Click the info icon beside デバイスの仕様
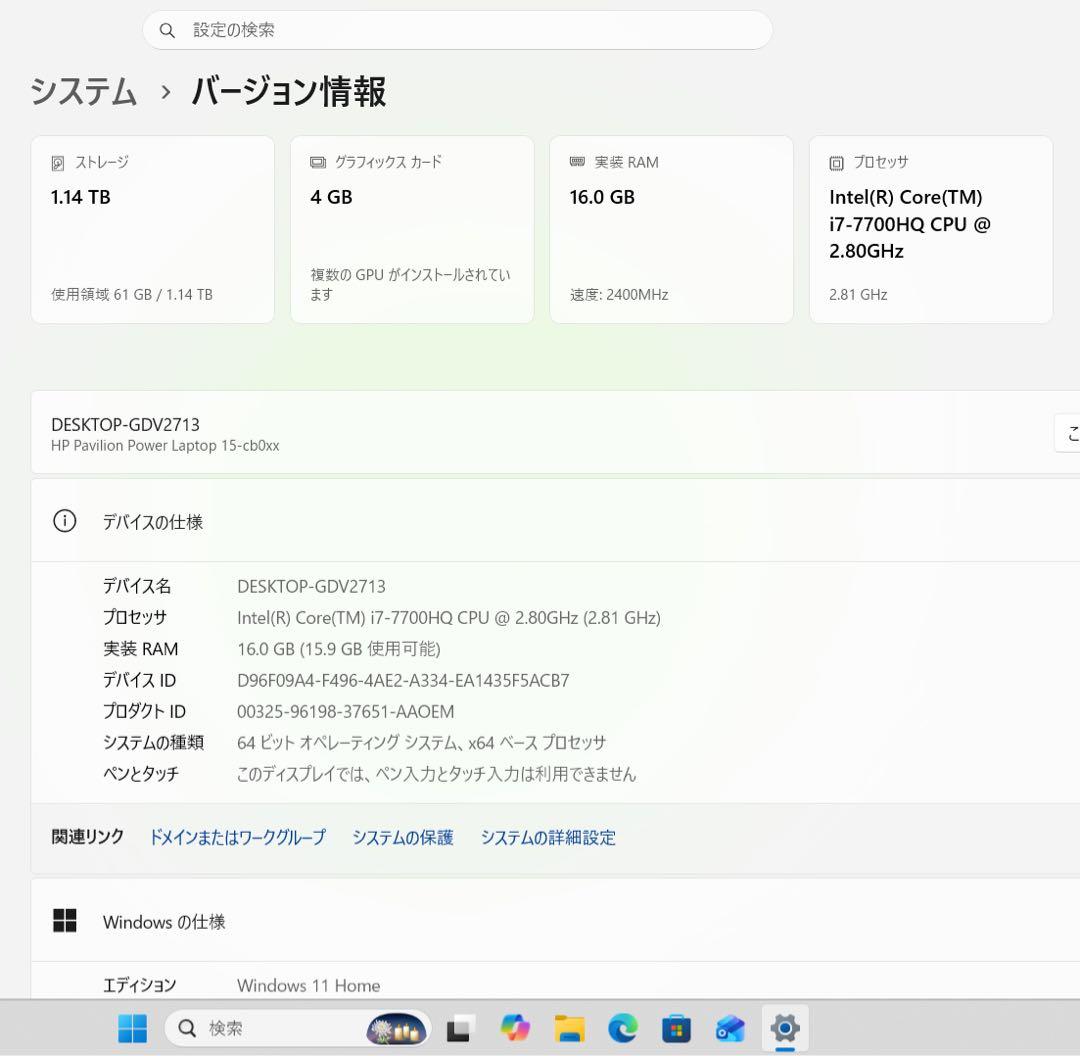 pyautogui.click(x=65, y=521)
